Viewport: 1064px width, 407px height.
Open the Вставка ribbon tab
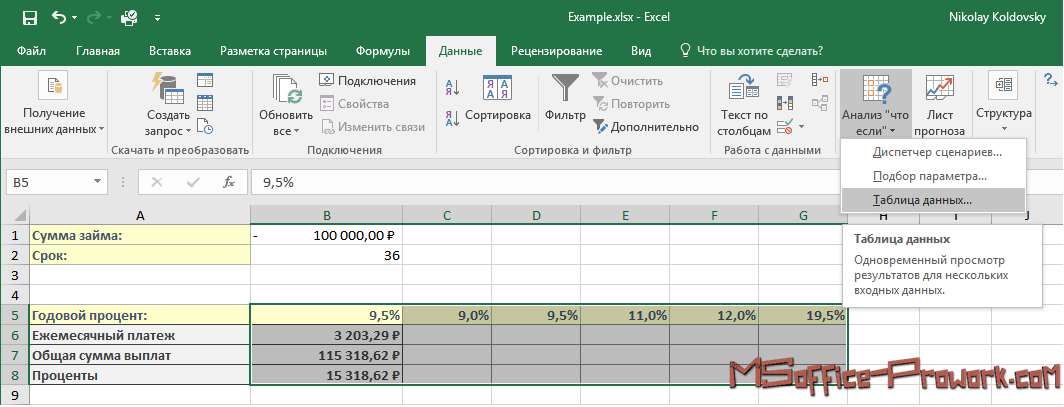pos(170,51)
